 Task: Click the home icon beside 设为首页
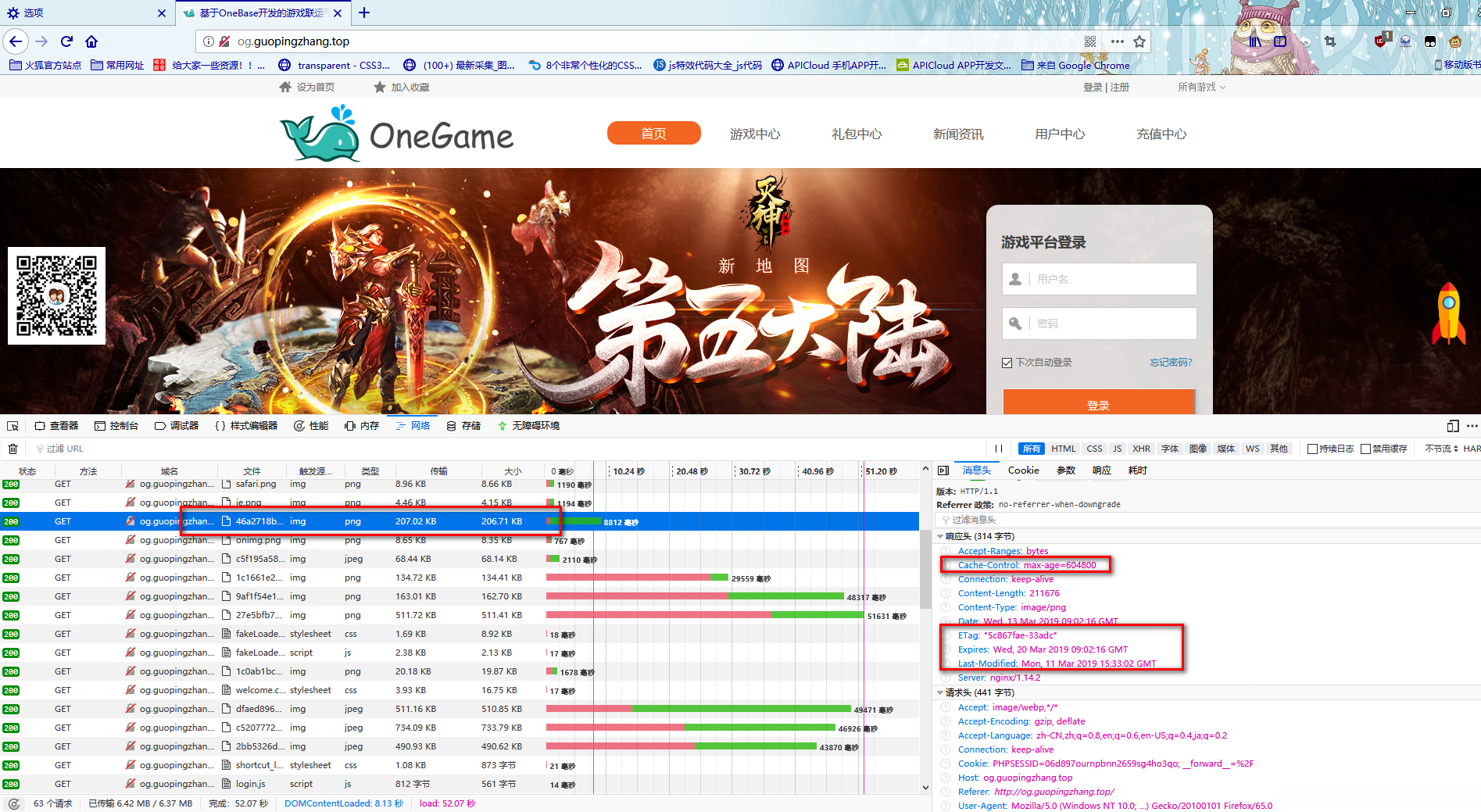pyautogui.click(x=285, y=87)
